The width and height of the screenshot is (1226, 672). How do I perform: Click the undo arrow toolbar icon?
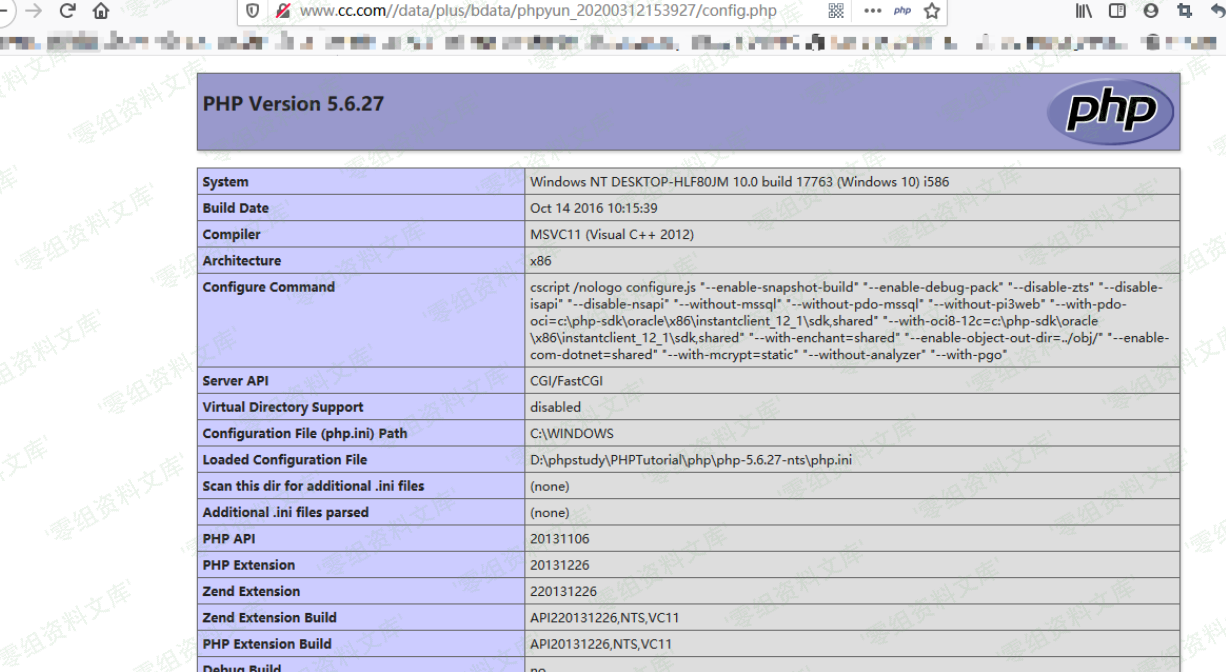(x=1216, y=11)
